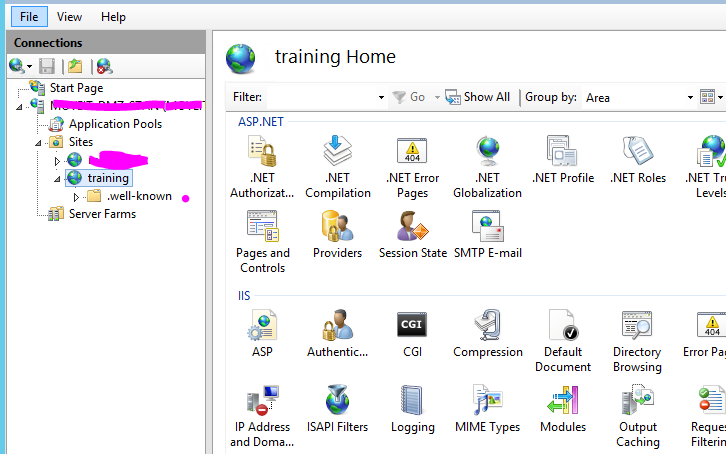Click the Delete connection toolbar icon
This screenshot has height=454, width=726.
(x=105, y=66)
